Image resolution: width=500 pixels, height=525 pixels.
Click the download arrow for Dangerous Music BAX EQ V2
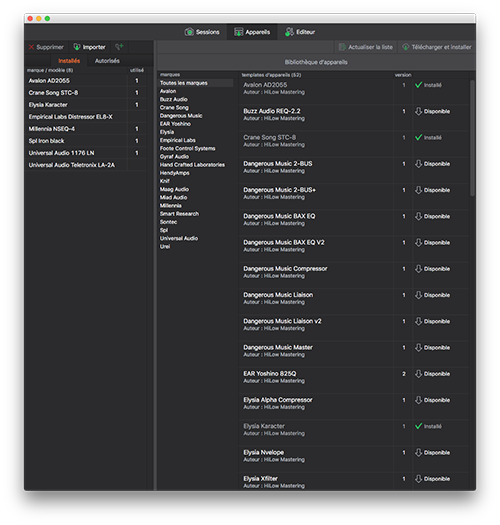point(418,243)
